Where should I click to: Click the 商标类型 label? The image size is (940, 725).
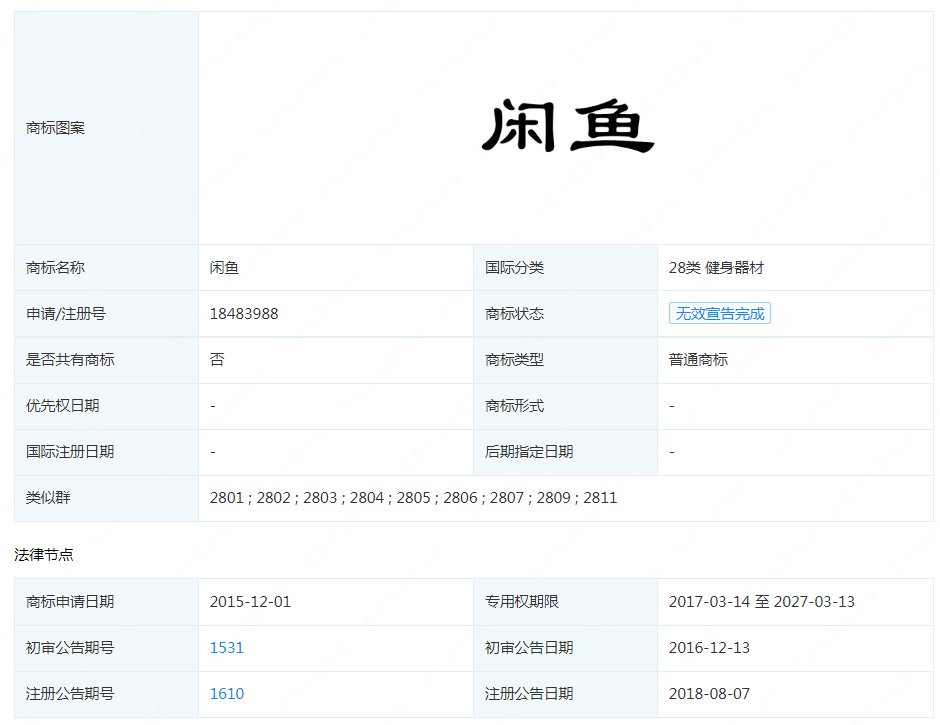click(514, 360)
